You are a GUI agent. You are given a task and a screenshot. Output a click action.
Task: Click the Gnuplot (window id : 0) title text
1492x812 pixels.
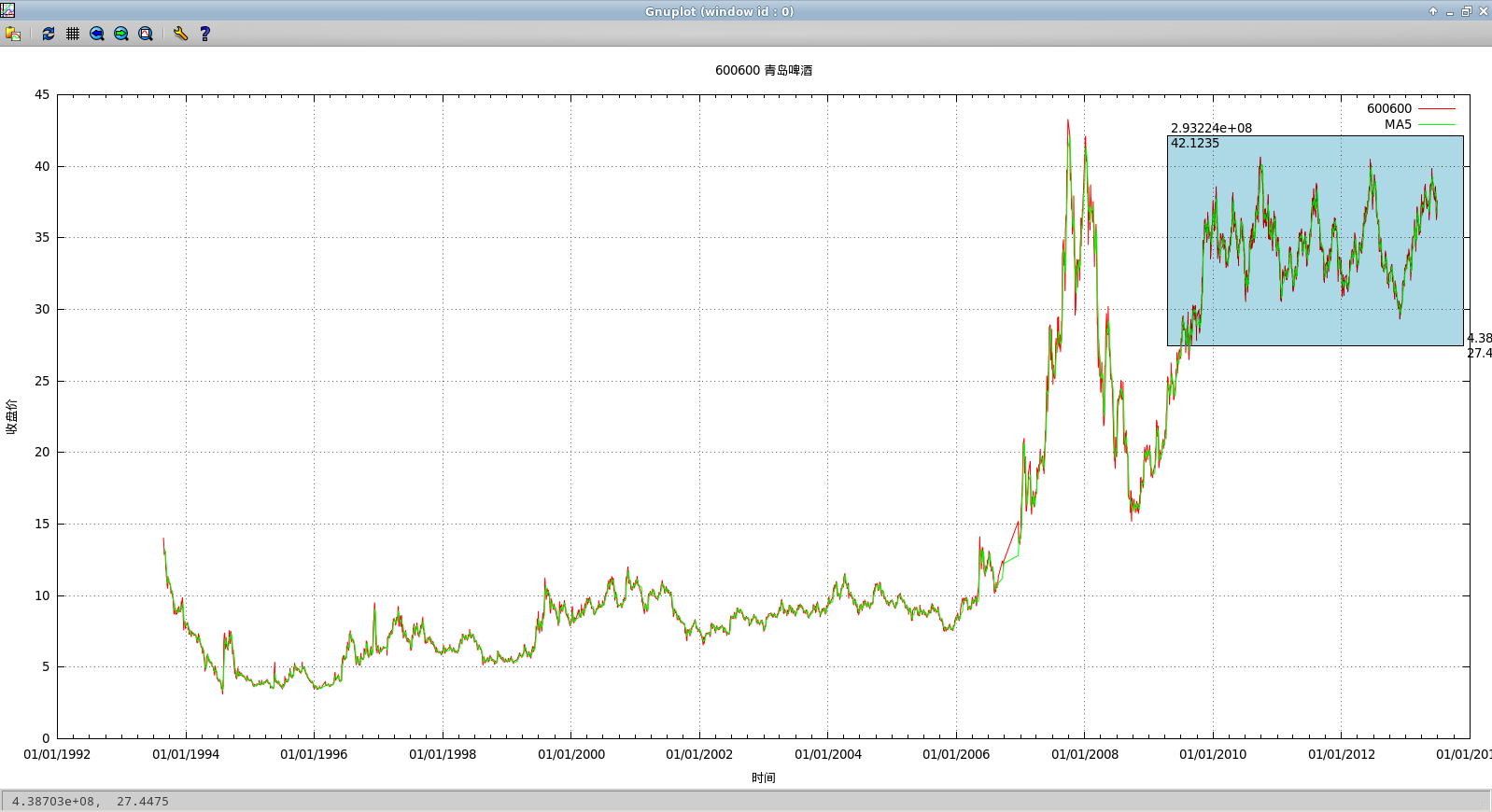click(719, 11)
